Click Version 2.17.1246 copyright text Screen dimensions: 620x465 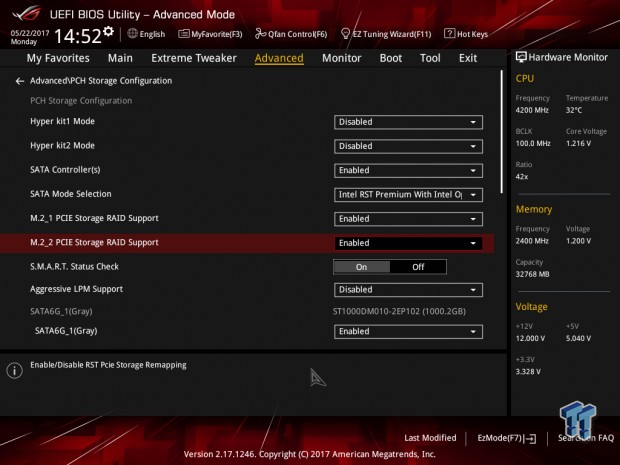[x=310, y=454]
